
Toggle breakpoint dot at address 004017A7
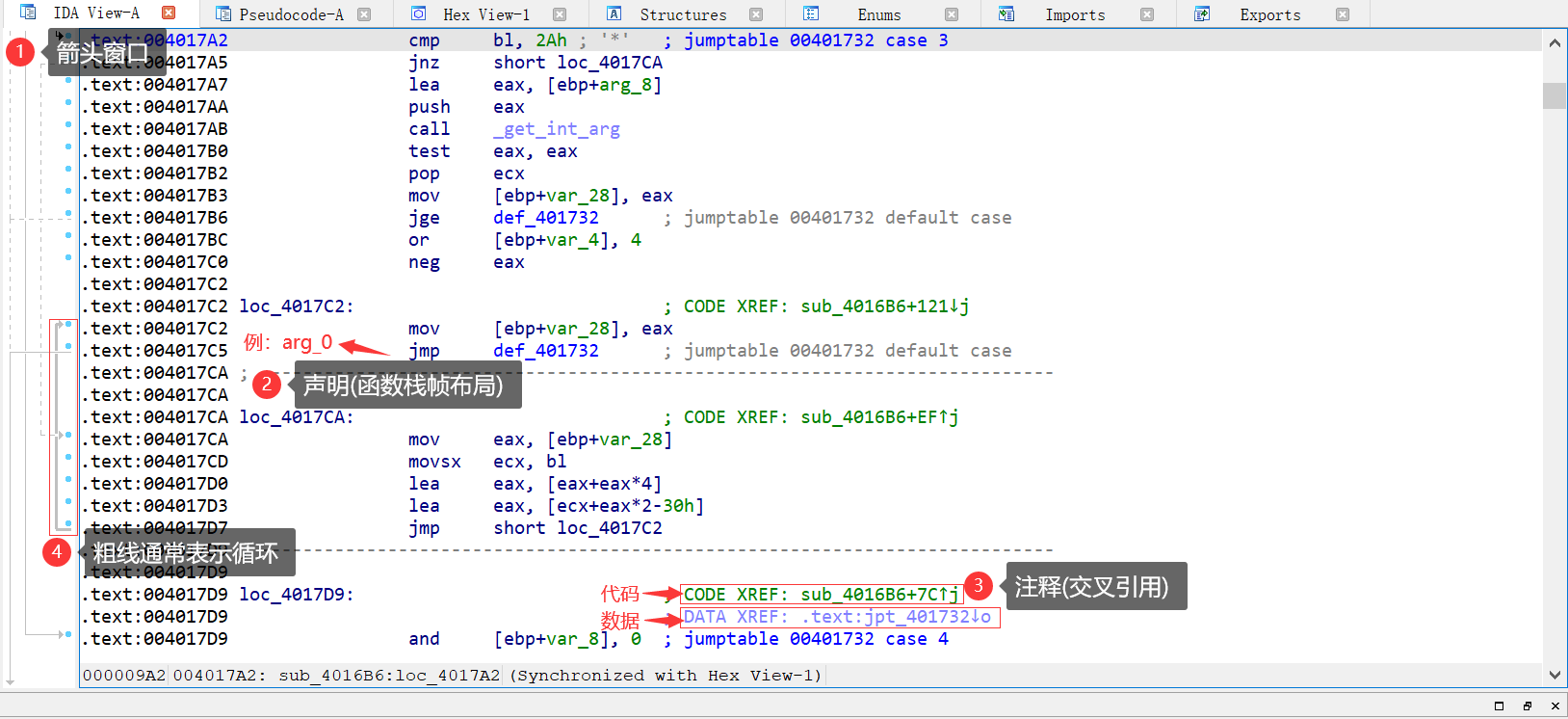tap(68, 81)
